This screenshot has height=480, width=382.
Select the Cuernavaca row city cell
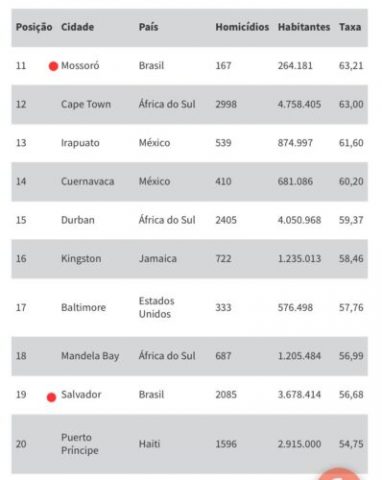[87, 181]
